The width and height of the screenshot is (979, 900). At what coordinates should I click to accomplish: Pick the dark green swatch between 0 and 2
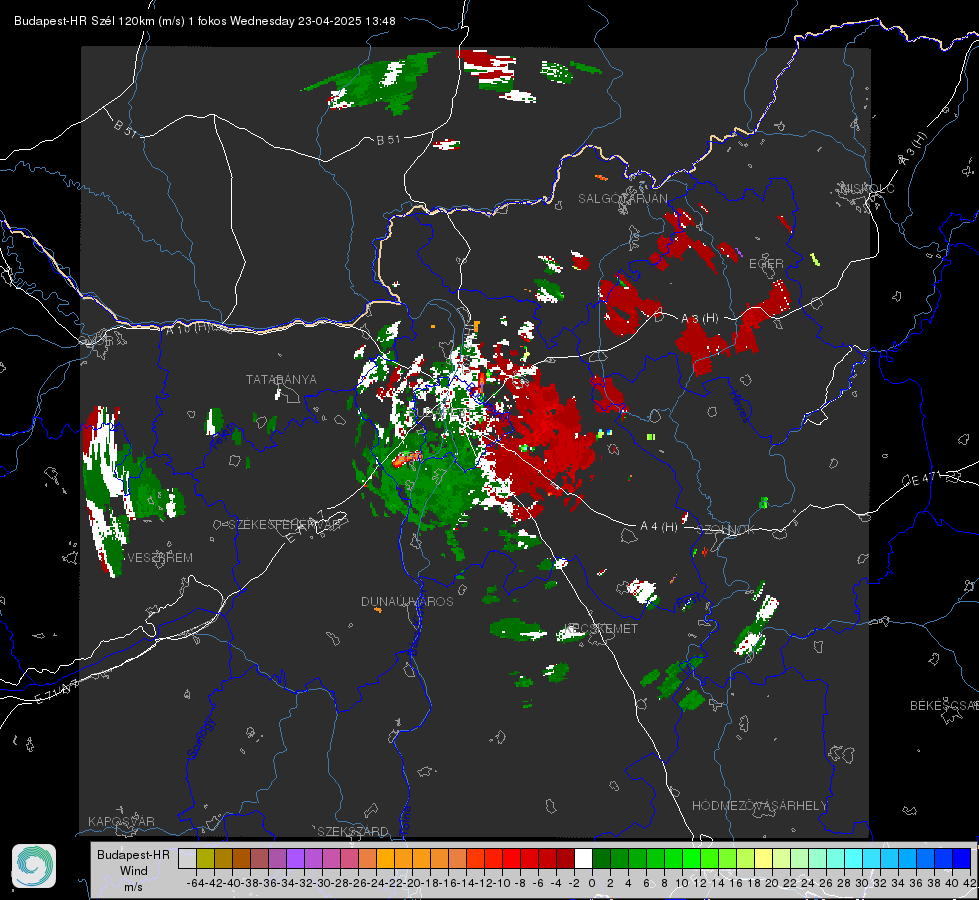601,858
